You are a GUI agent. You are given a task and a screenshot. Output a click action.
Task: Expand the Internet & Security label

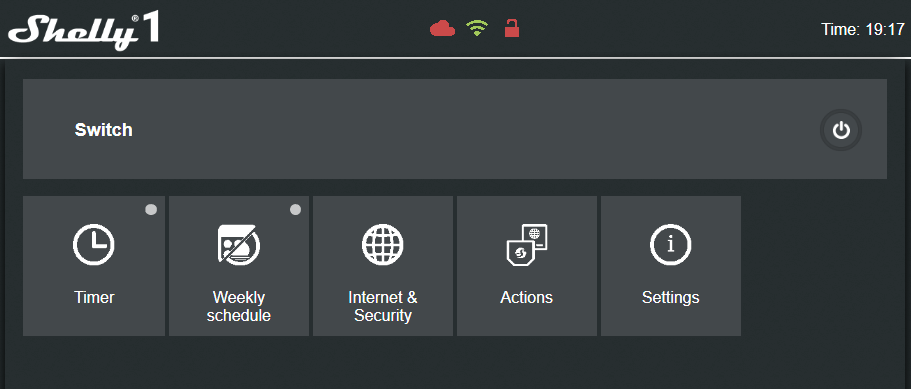pyautogui.click(x=383, y=307)
